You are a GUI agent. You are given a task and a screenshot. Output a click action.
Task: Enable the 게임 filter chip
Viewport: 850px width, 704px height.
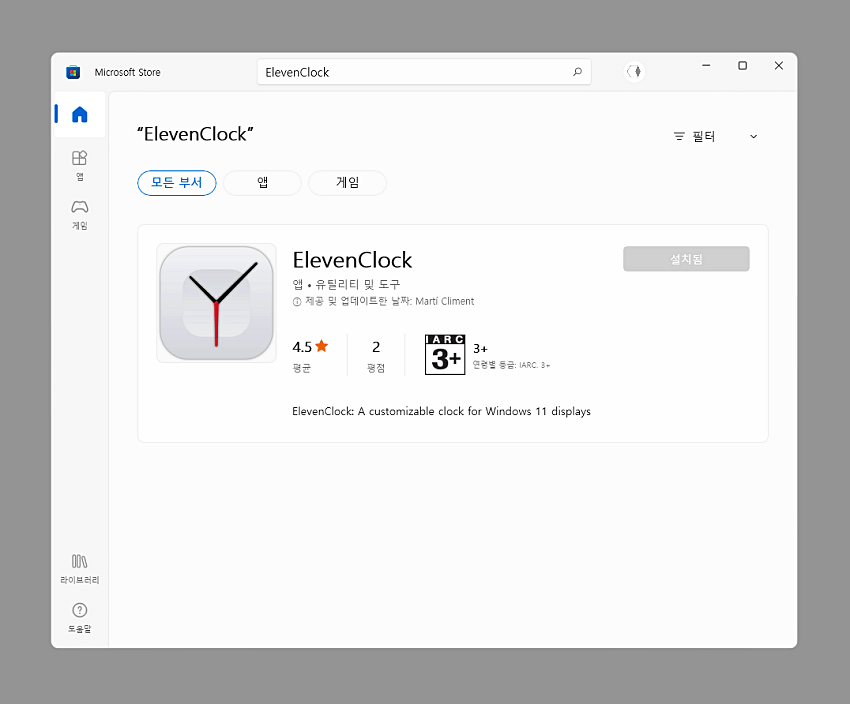click(347, 183)
